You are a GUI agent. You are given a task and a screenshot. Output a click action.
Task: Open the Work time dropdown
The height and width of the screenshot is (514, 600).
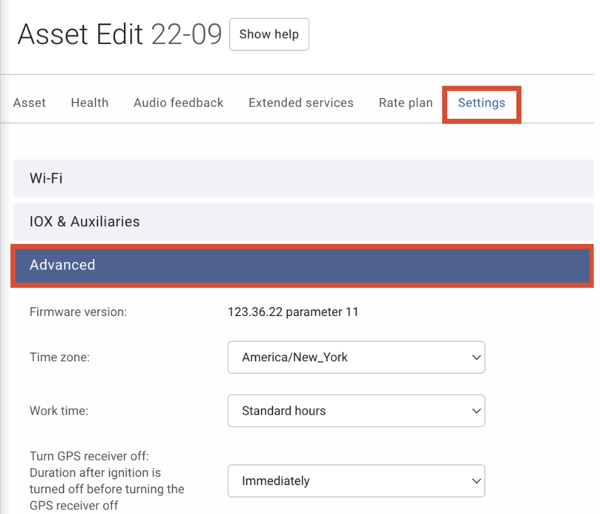point(356,411)
